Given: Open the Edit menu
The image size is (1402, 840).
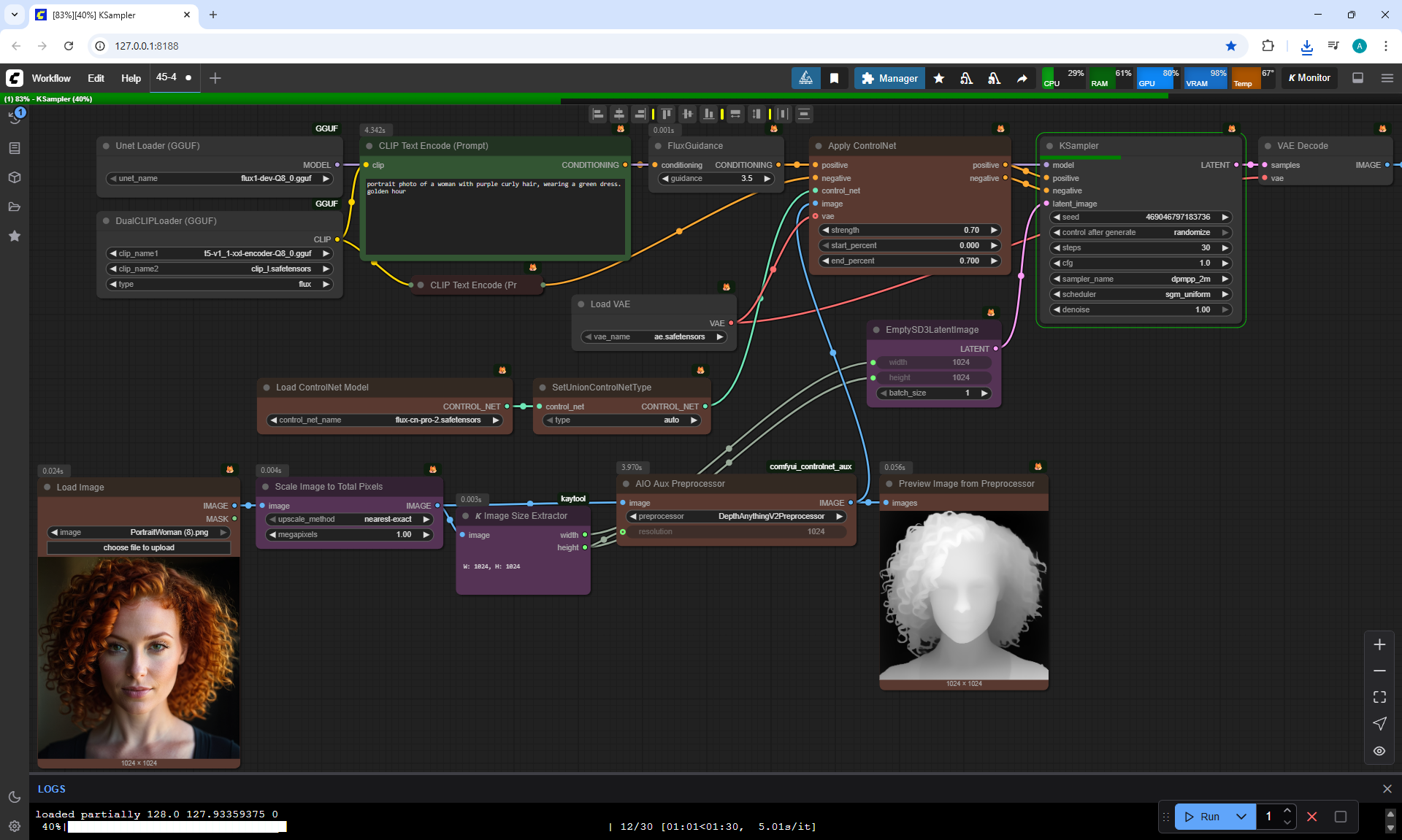Looking at the screenshot, I should point(96,78).
